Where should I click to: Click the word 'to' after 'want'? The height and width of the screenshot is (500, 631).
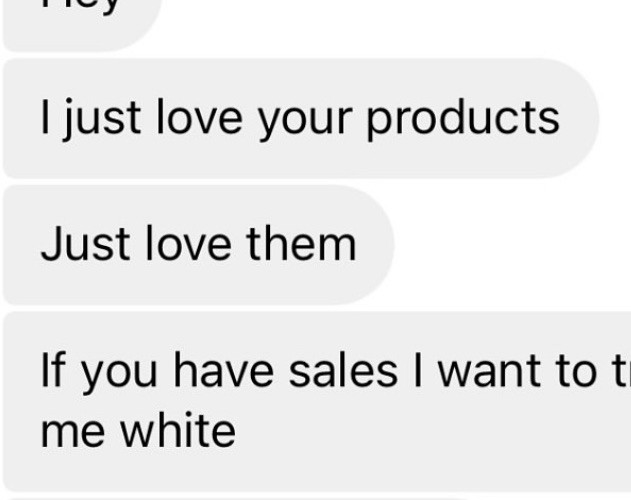coord(575,372)
